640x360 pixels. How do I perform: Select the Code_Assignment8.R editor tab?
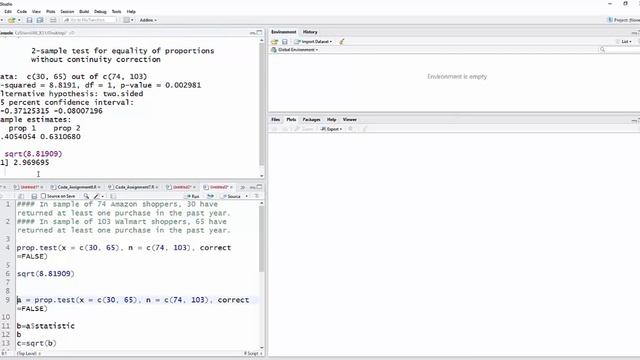point(76,187)
